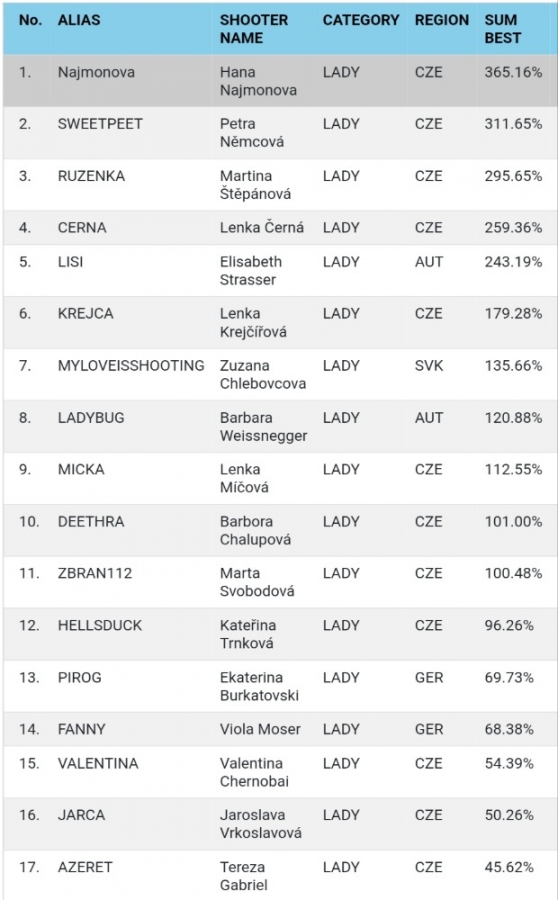Open the AZERET alias row
Image resolution: width=558 pixels, height=900 pixels.
click(279, 875)
